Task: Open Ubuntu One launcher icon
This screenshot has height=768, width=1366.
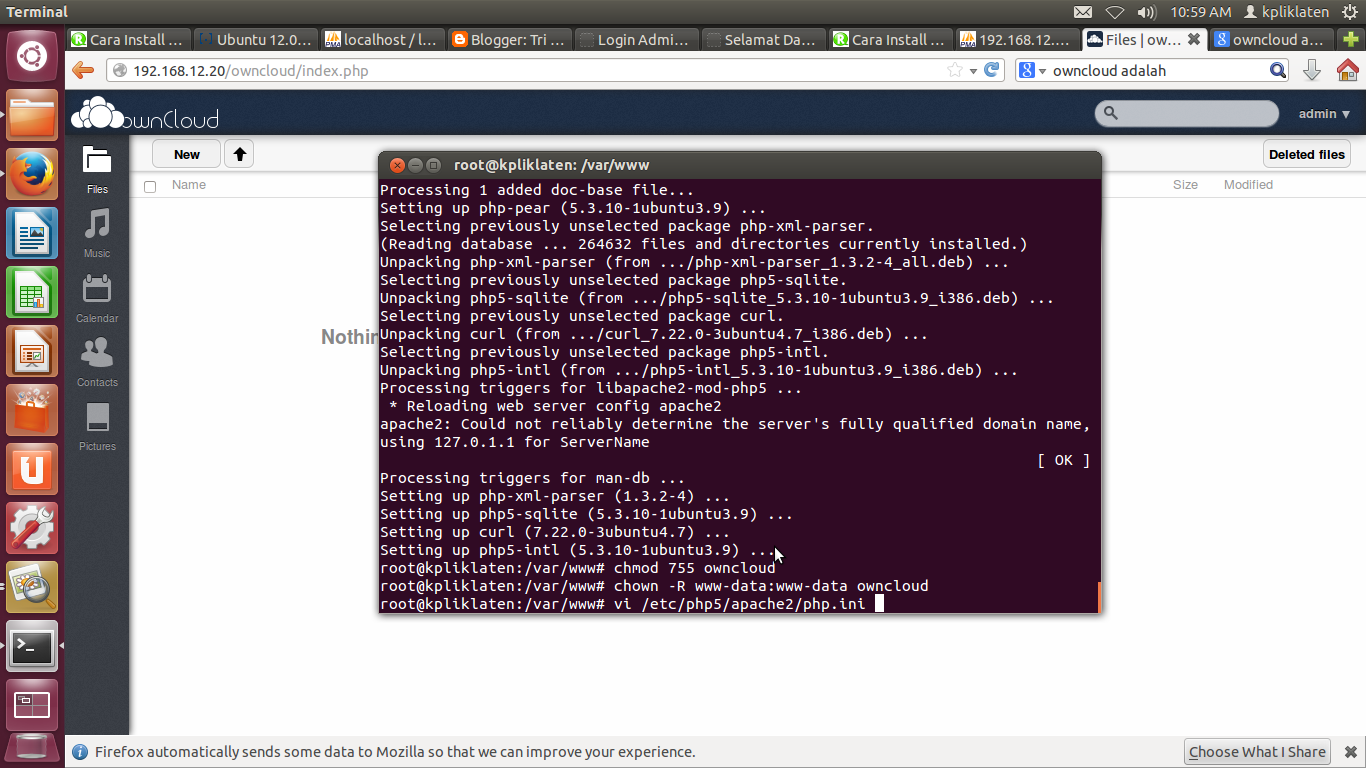Action: coord(32,470)
